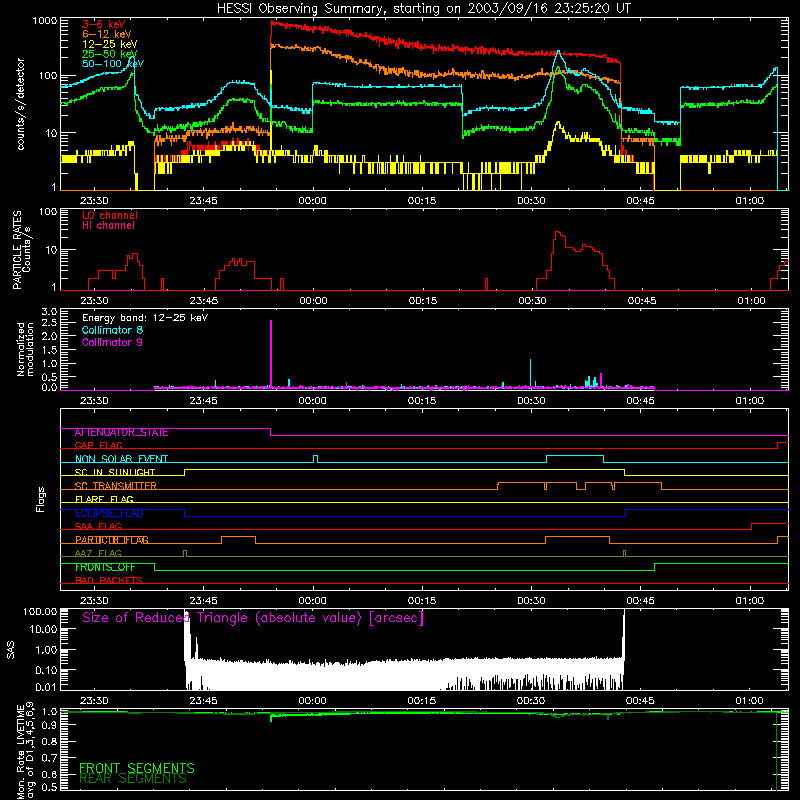Select the 6-12 keV legend label
800x800 pixels.
pos(107,34)
